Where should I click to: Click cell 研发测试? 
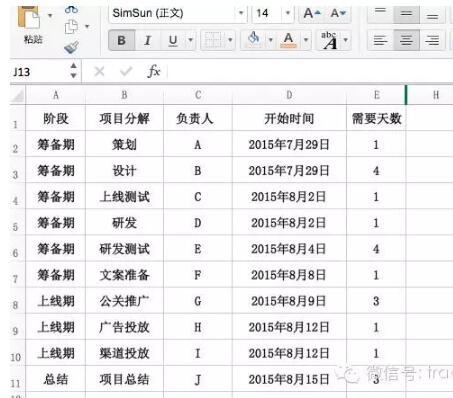pyautogui.click(x=124, y=249)
